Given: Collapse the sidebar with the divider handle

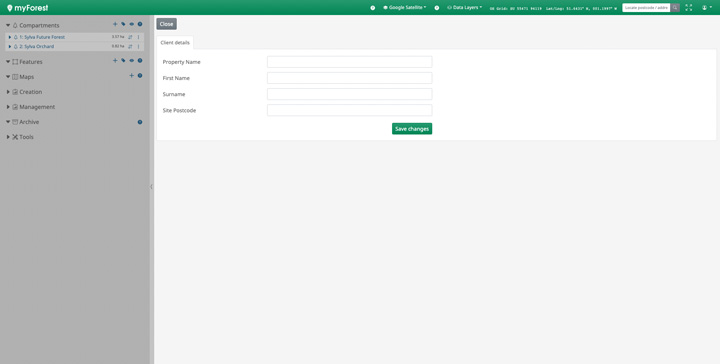Looking at the screenshot, I should [x=152, y=187].
